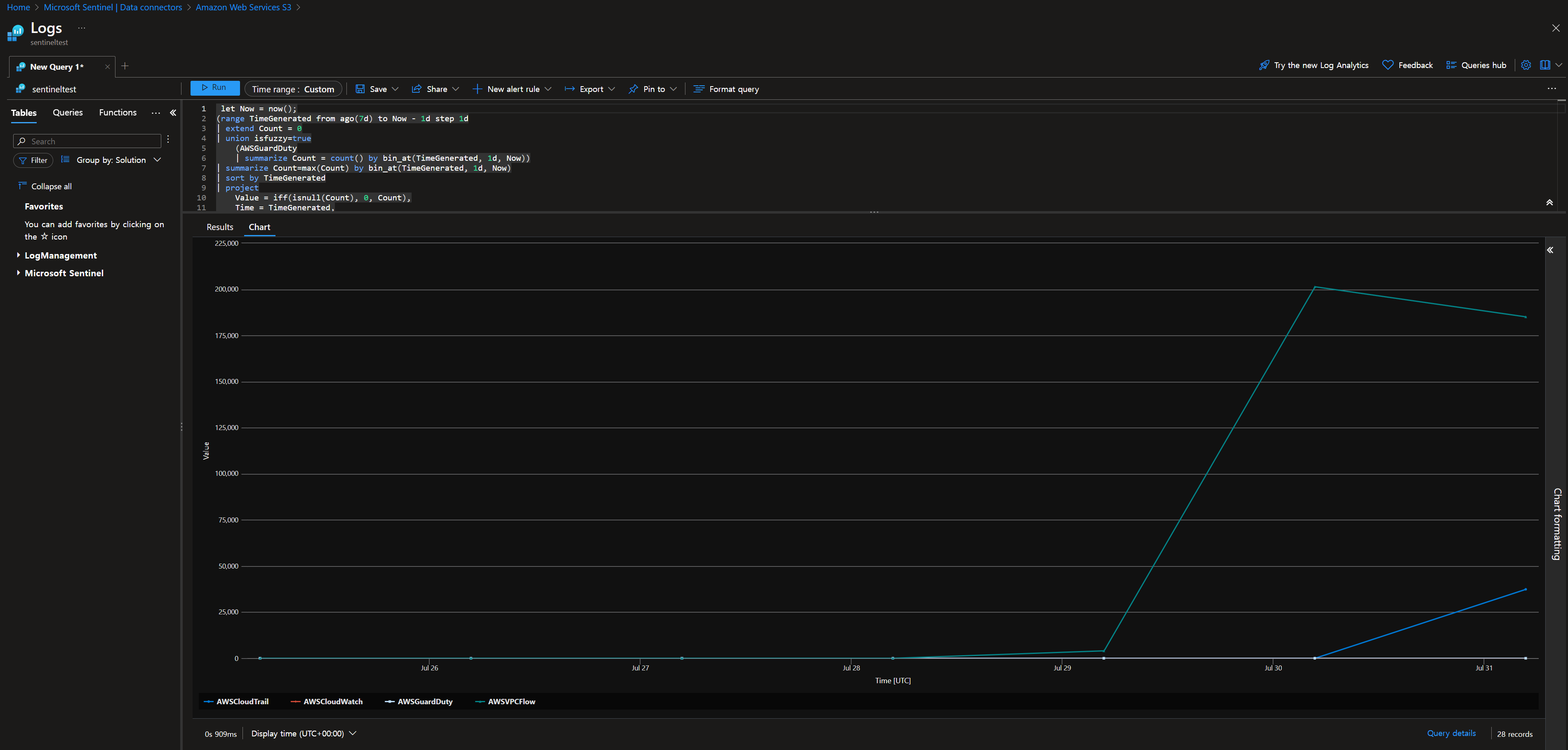The height and width of the screenshot is (750, 1568).
Task: Switch to the Functions tab
Action: coord(118,113)
